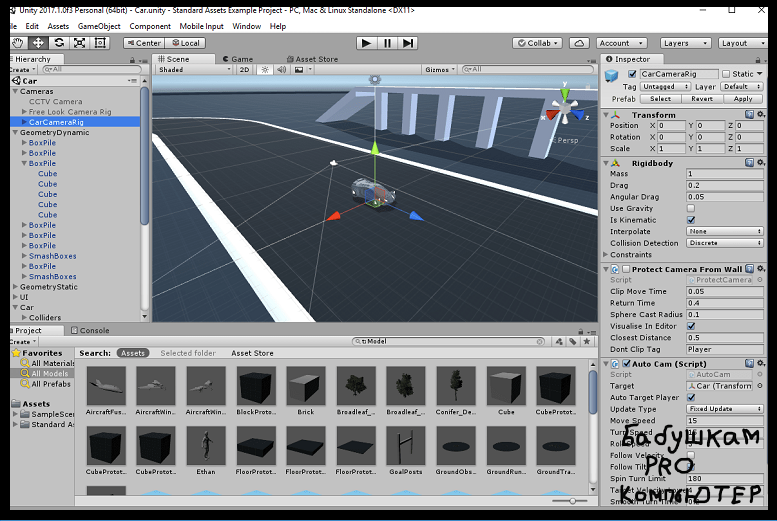Enable Use Gravity checkbox
Image resolution: width=777 pixels, height=521 pixels.
coord(691,208)
